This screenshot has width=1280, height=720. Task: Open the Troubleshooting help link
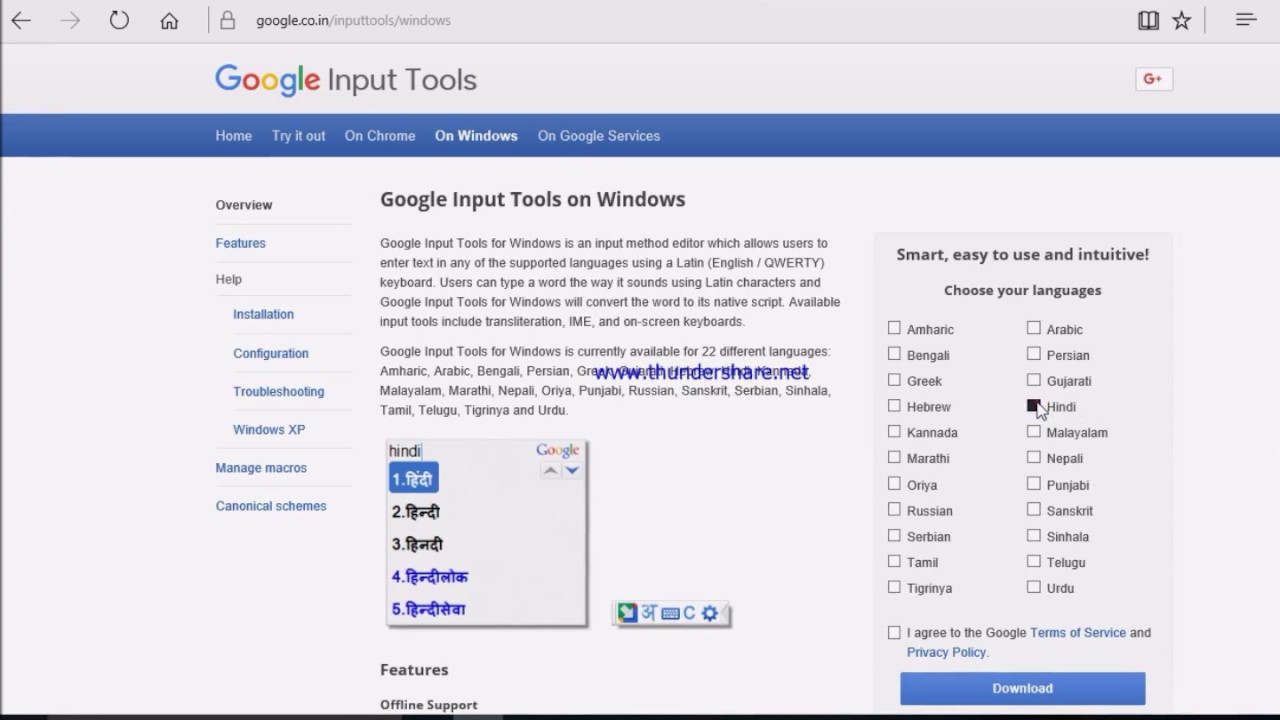click(x=279, y=391)
